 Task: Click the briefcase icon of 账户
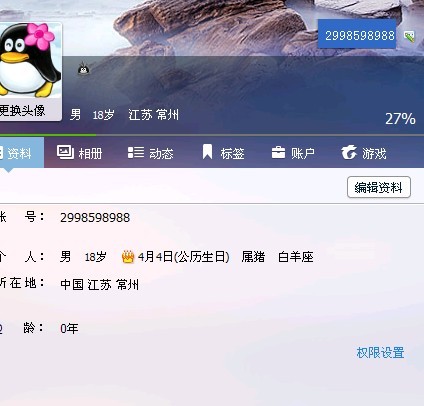click(278, 153)
